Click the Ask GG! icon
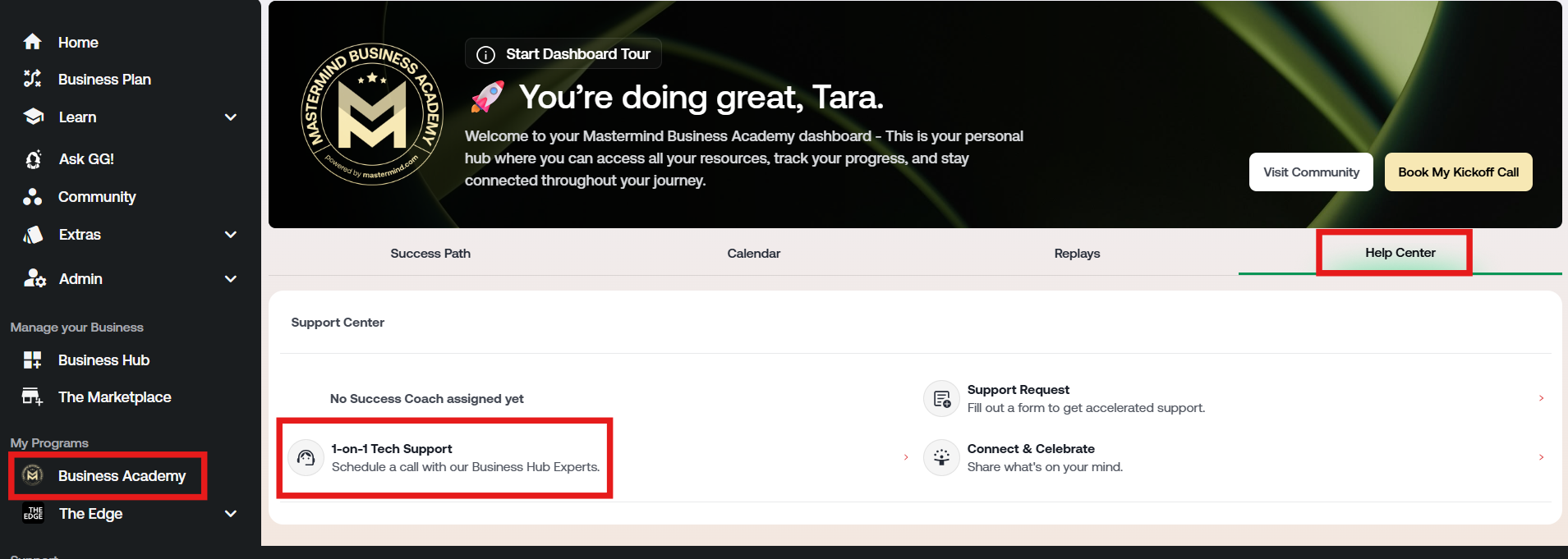This screenshot has height=559, width=1568. [x=33, y=159]
